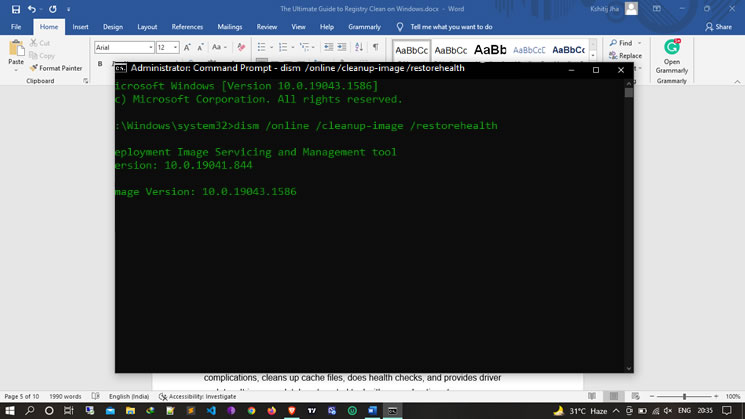This screenshot has height=419, width=745.
Task: Click the Tell me what you want to do box
Action: (x=451, y=27)
